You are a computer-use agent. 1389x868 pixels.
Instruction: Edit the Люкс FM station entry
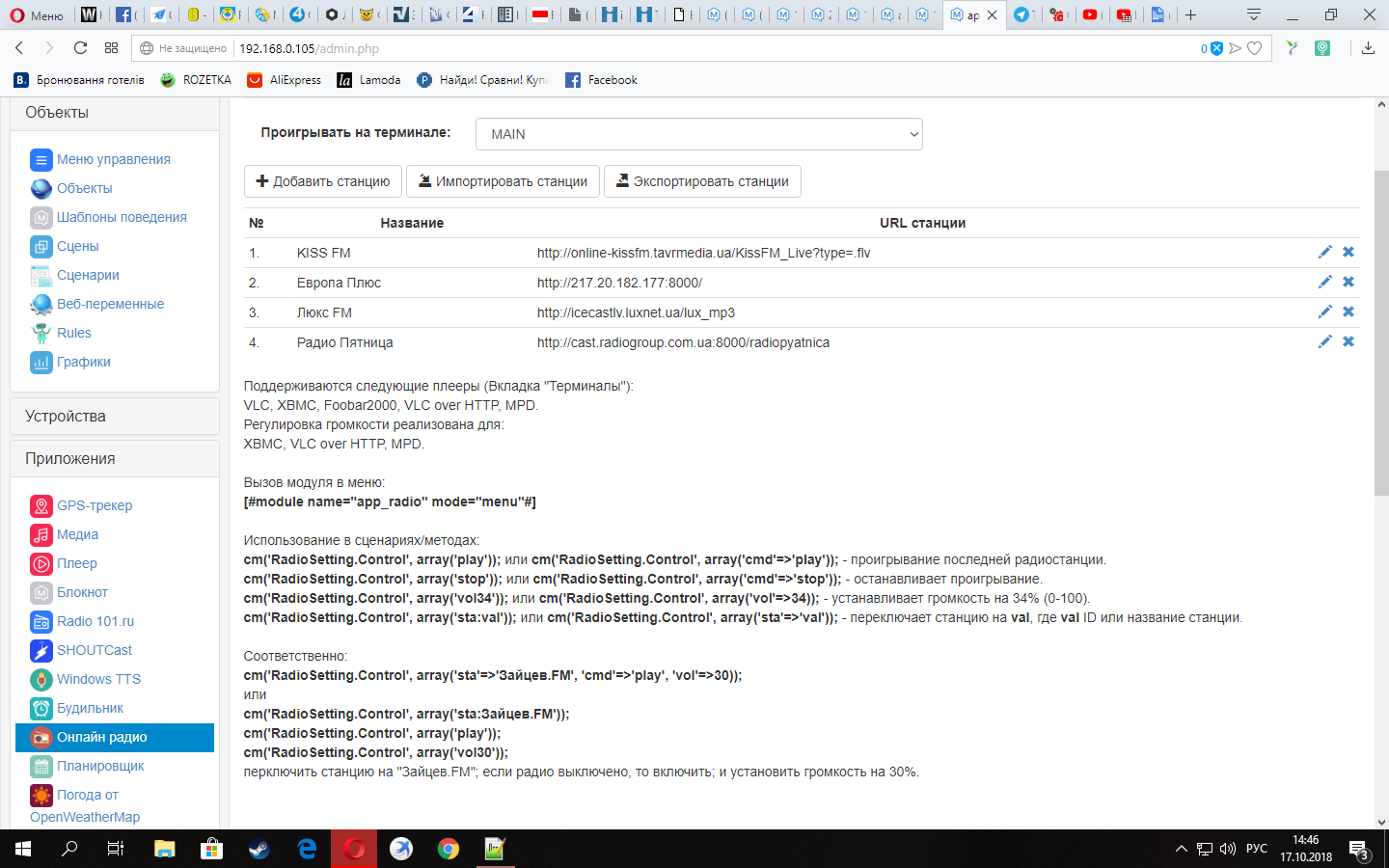click(x=1325, y=312)
